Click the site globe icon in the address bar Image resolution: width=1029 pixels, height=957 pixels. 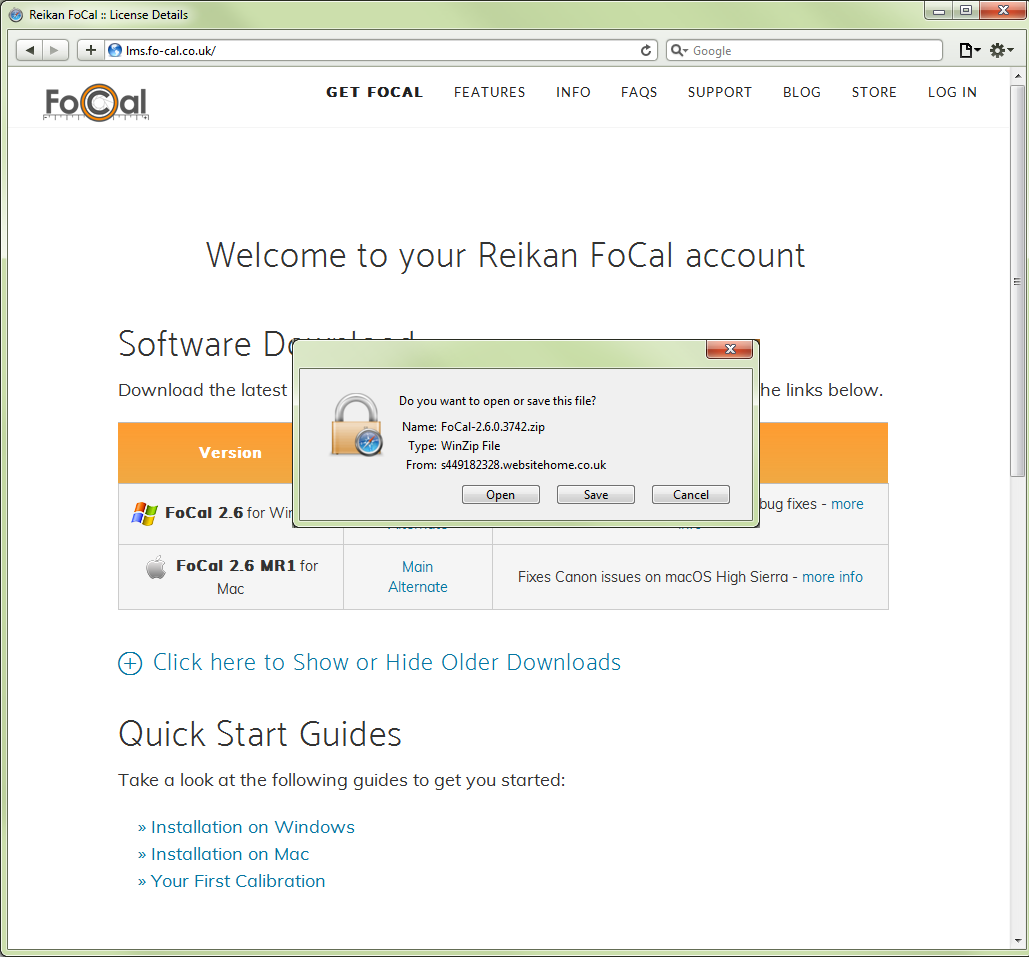tap(115, 50)
